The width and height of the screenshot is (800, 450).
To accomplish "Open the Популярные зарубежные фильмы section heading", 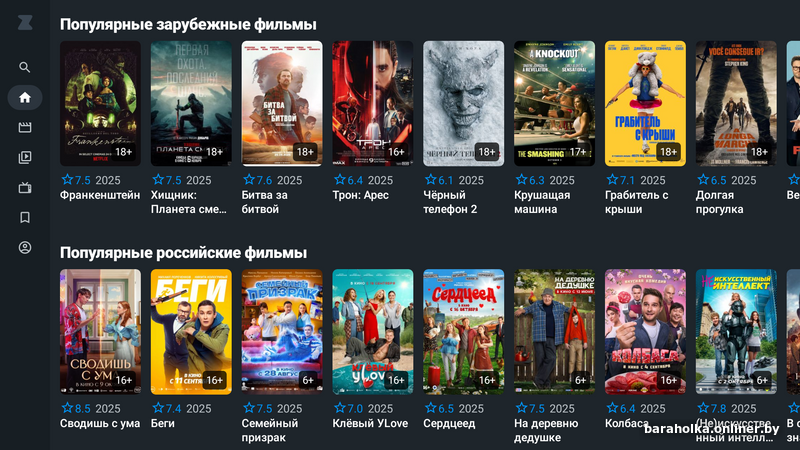I will coord(188,24).
